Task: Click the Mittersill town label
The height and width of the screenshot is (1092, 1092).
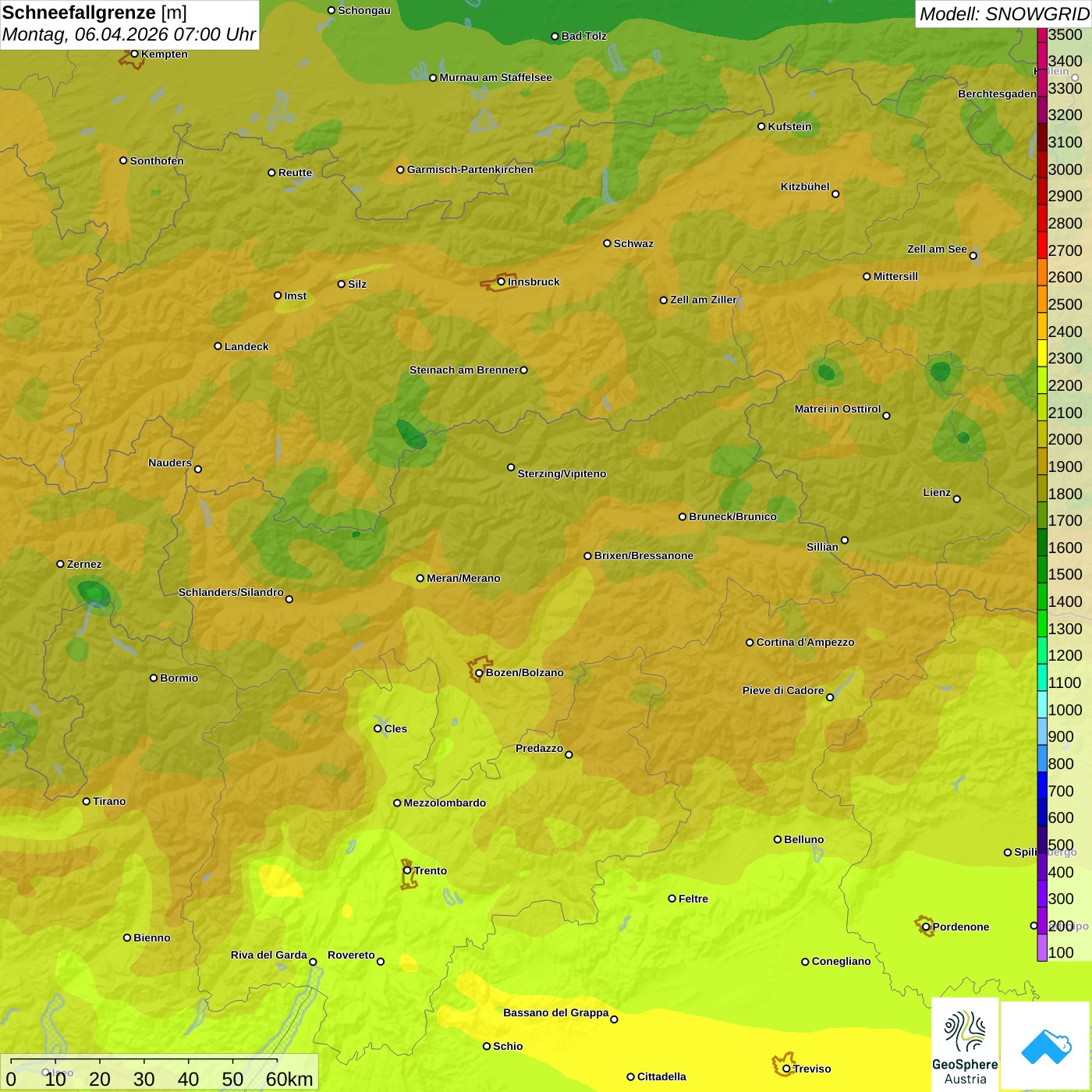Action: [x=895, y=276]
